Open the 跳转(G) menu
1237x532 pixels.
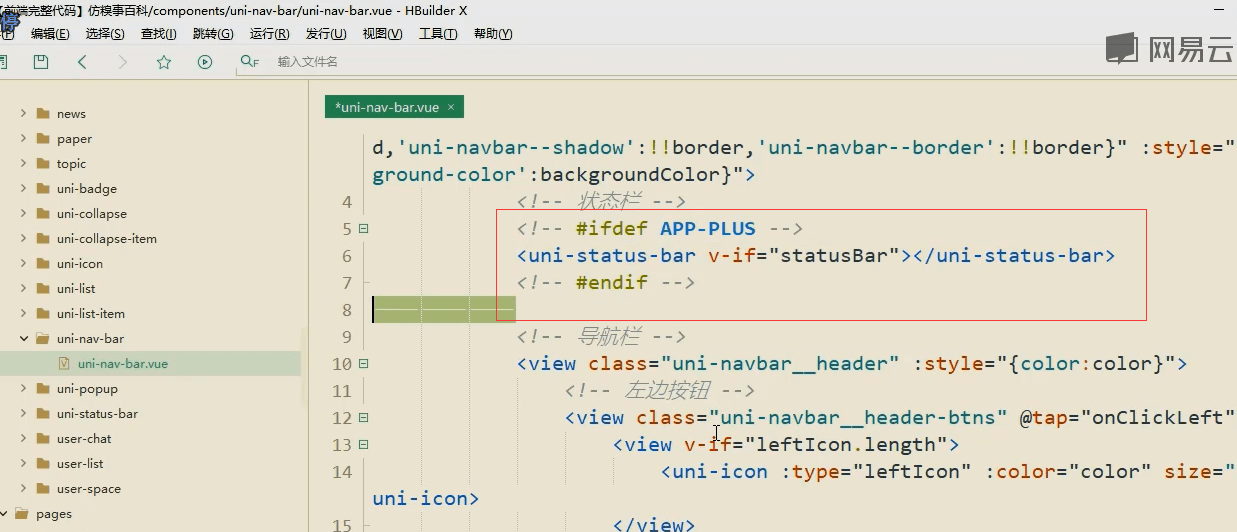[x=212, y=34]
